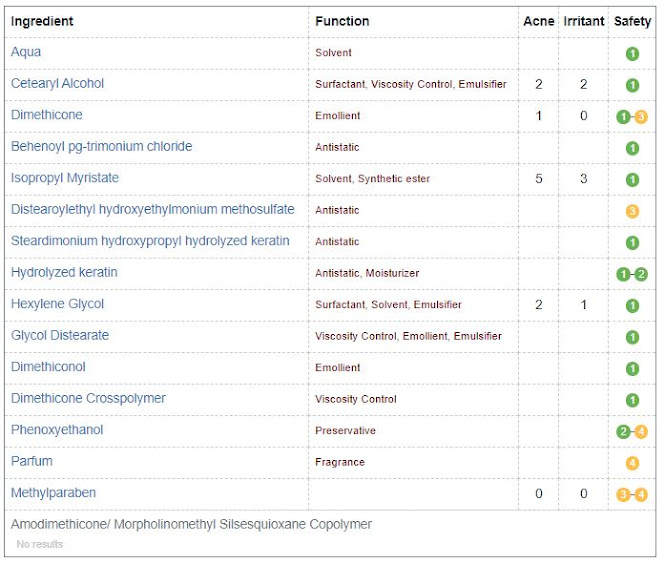Click the safety rating badge for Phenoxyethanol

[x=632, y=431]
